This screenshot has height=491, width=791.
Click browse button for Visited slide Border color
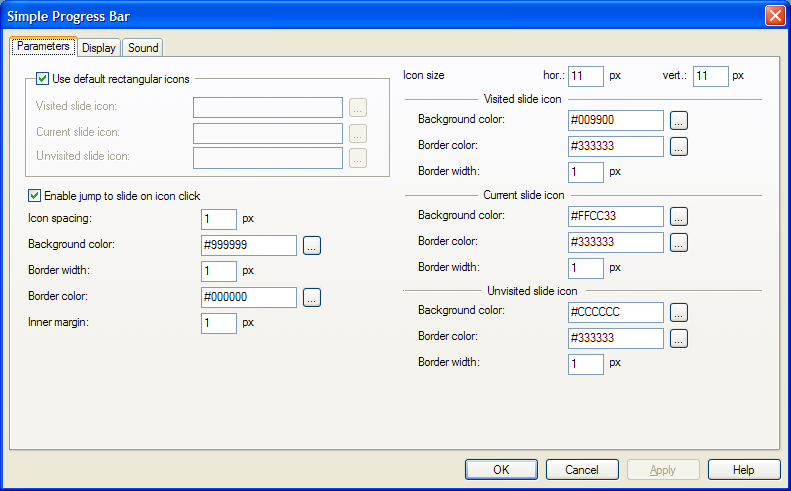pos(679,147)
